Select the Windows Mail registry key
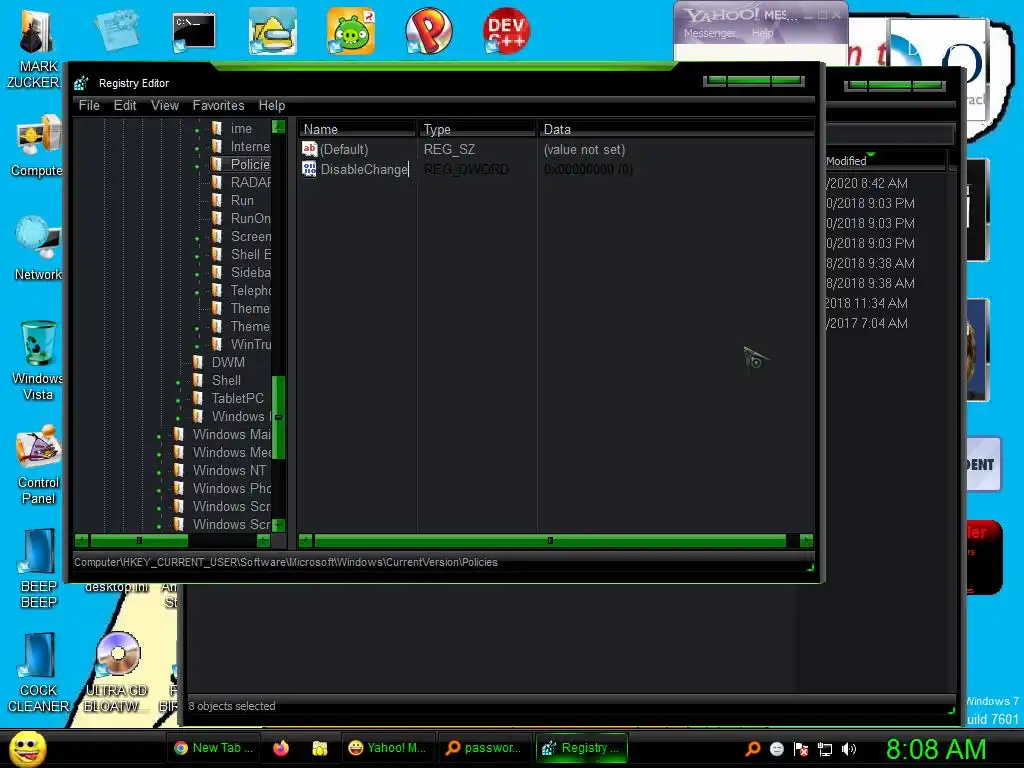This screenshot has width=1024, height=768. point(232,434)
